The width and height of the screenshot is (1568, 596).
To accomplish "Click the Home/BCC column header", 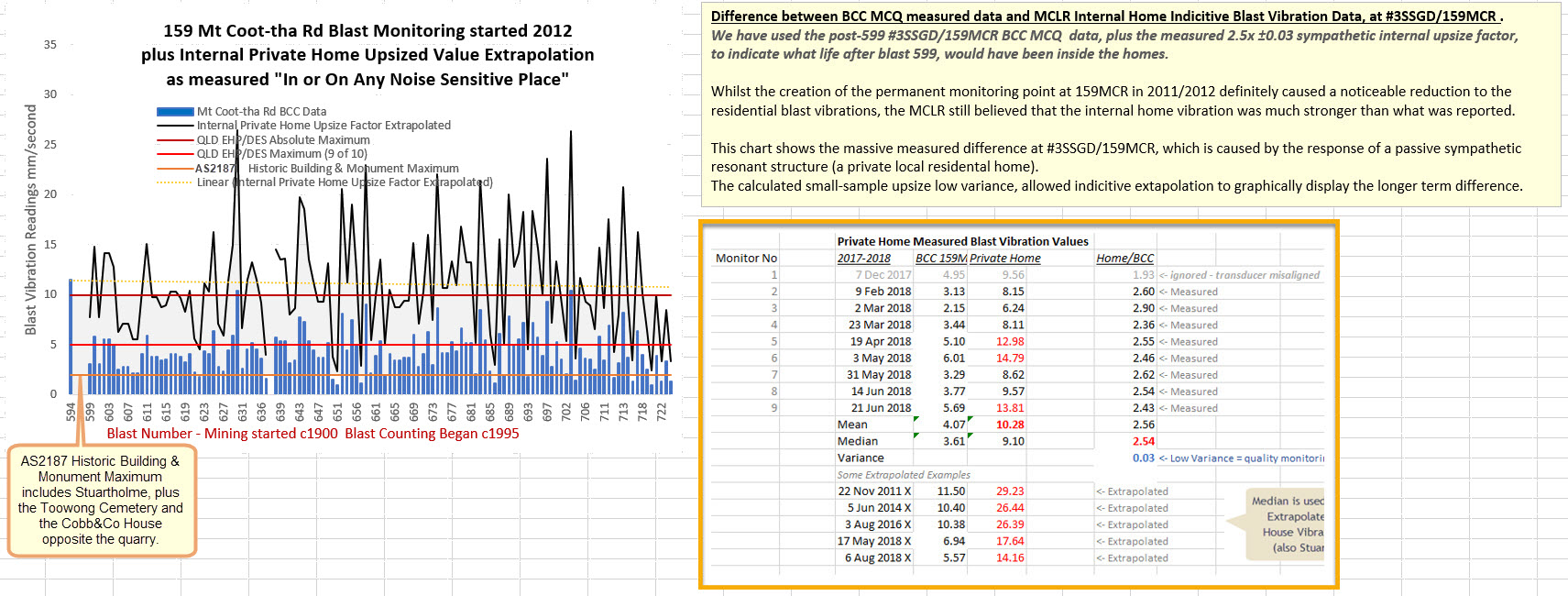I will [x=1124, y=259].
